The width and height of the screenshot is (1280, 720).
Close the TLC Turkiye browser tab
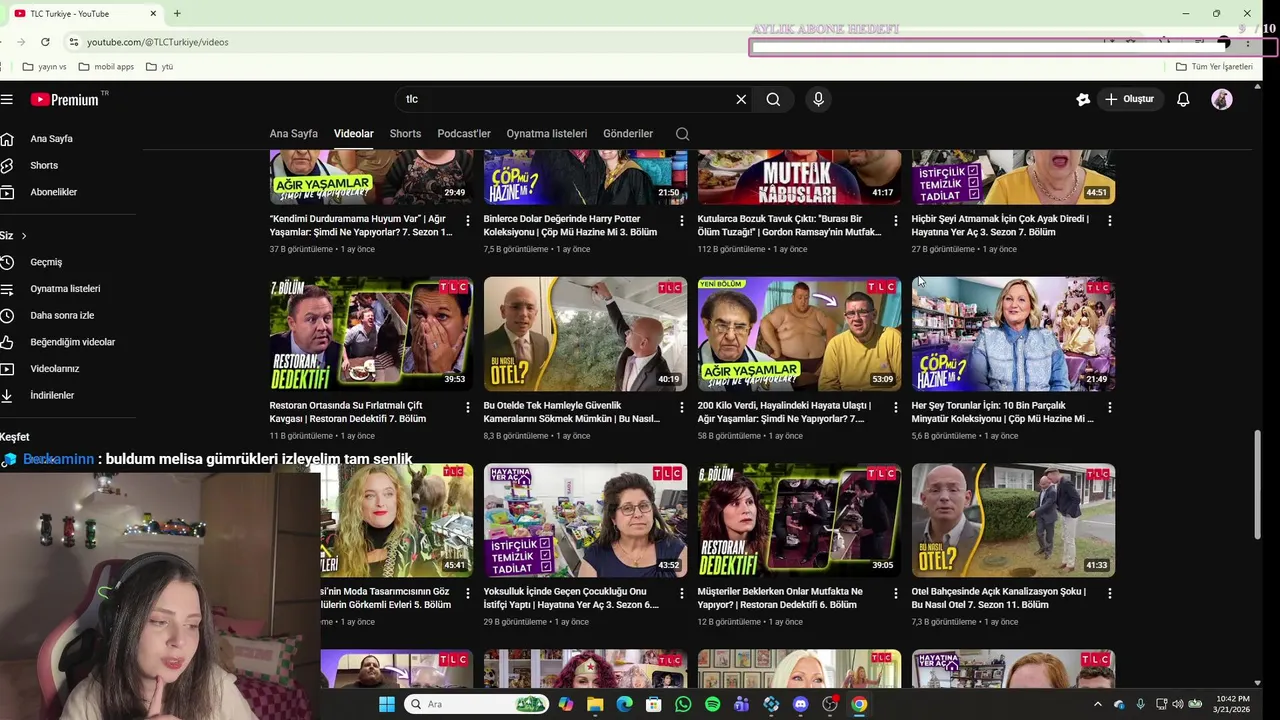tap(153, 13)
